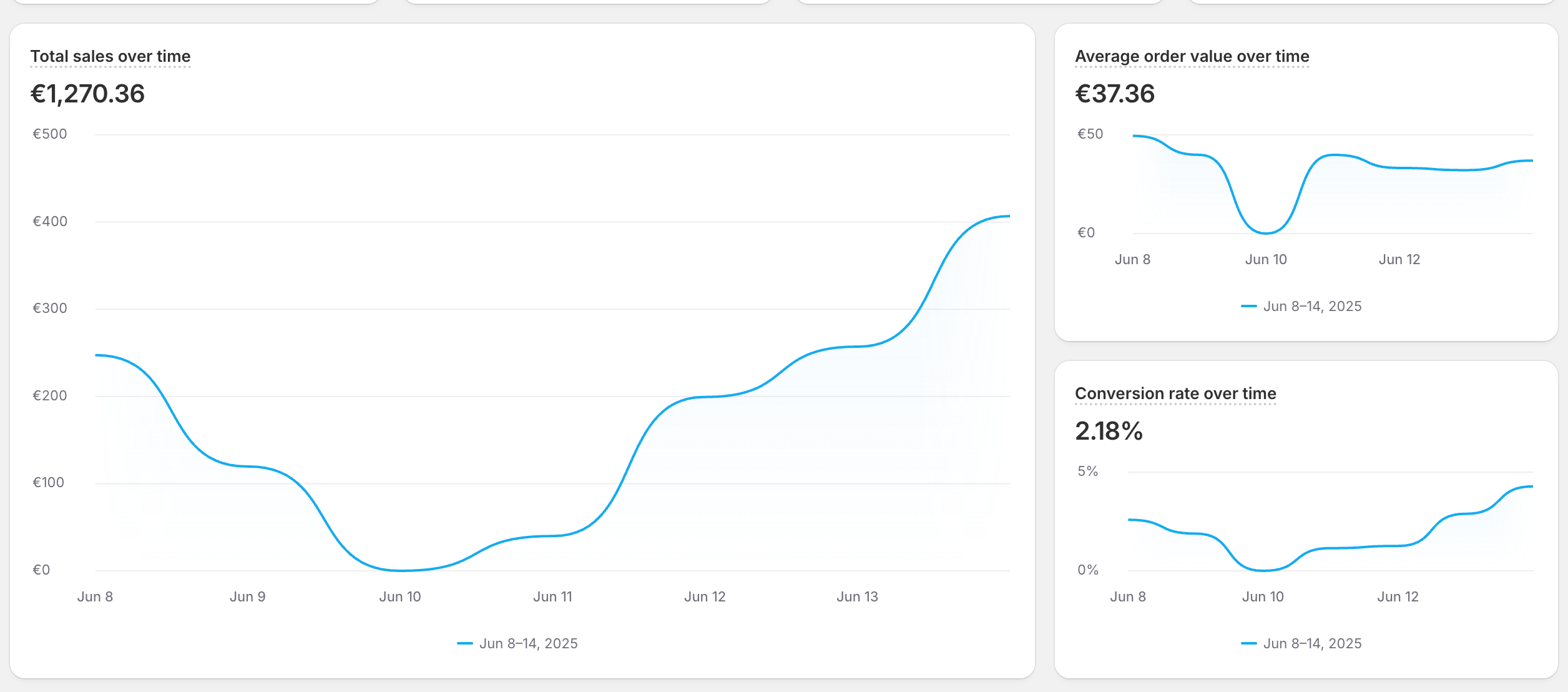Toggle Jun 8–14 legend in conversion rate chart
Viewport: 1568px width, 692px height.
click(x=1311, y=643)
